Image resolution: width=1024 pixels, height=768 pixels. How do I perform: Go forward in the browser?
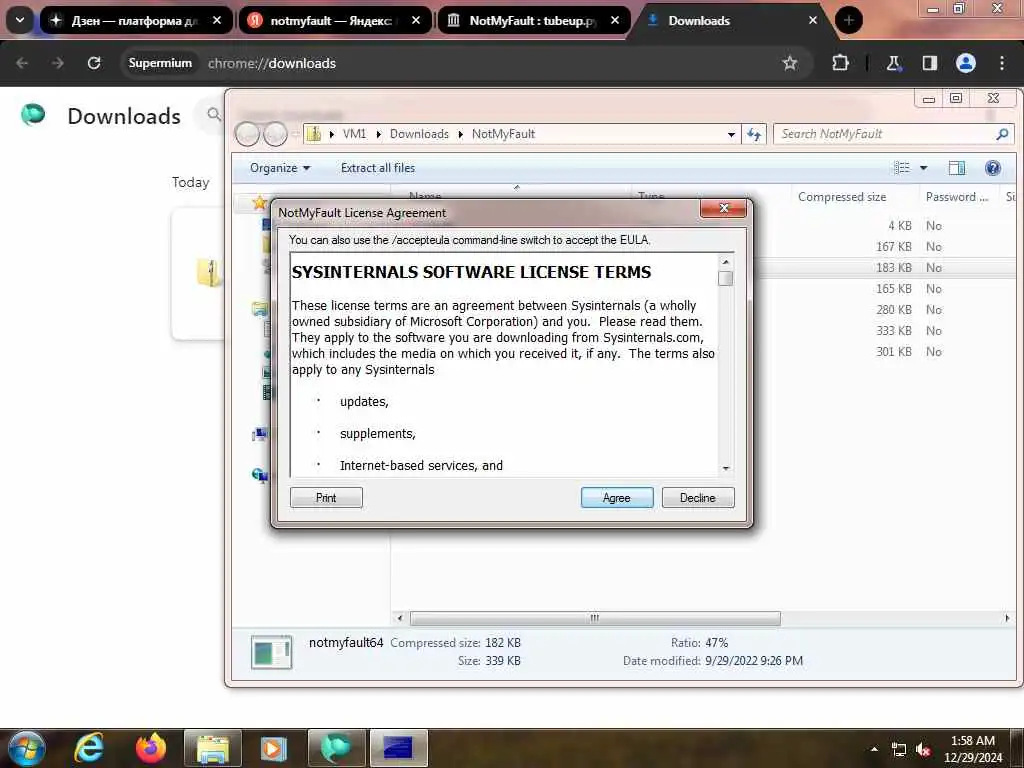coord(58,63)
